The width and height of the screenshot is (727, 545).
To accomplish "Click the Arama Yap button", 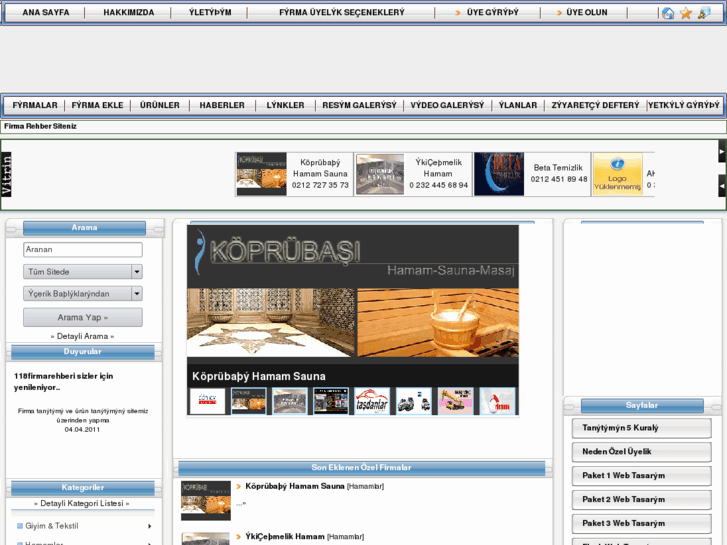I will tap(83, 318).
